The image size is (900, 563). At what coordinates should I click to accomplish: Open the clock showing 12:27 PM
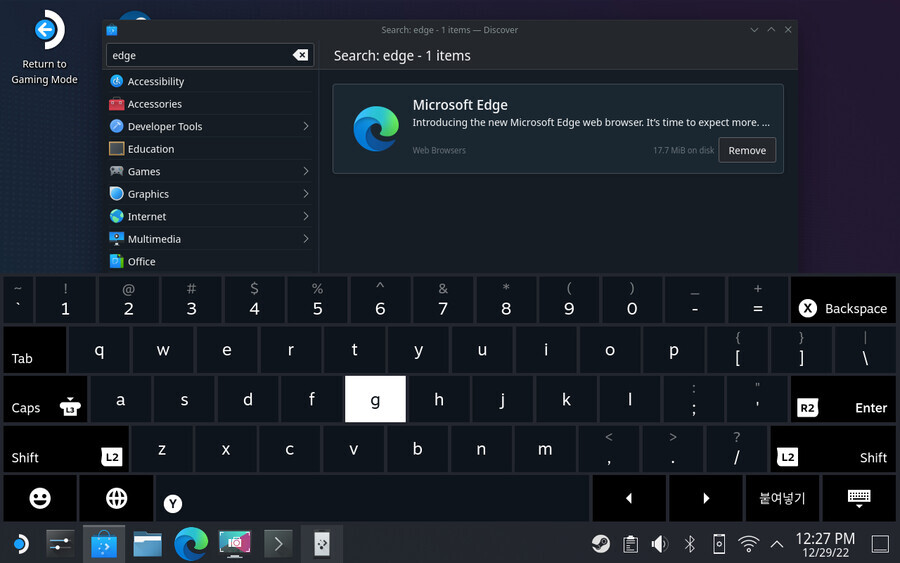[x=825, y=544]
